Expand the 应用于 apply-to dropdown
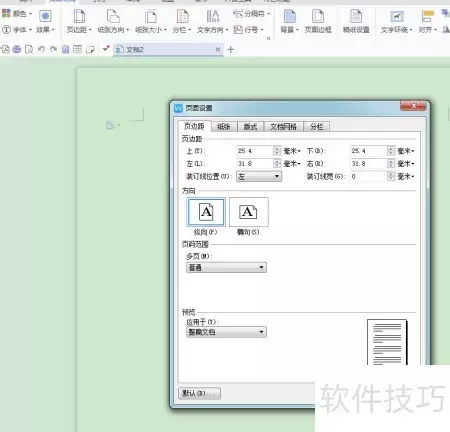Screen dimensions: 450x432 (x=226, y=332)
